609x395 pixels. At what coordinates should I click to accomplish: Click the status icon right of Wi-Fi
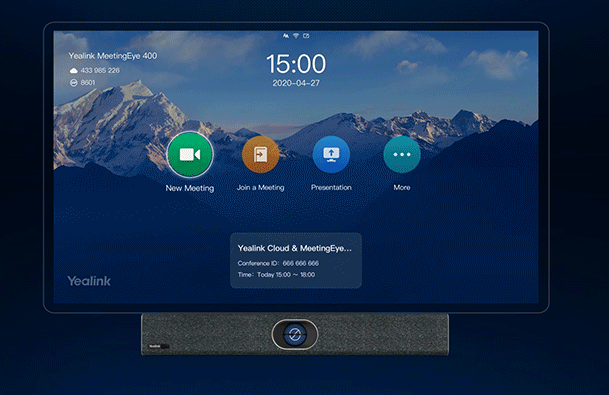click(x=306, y=36)
